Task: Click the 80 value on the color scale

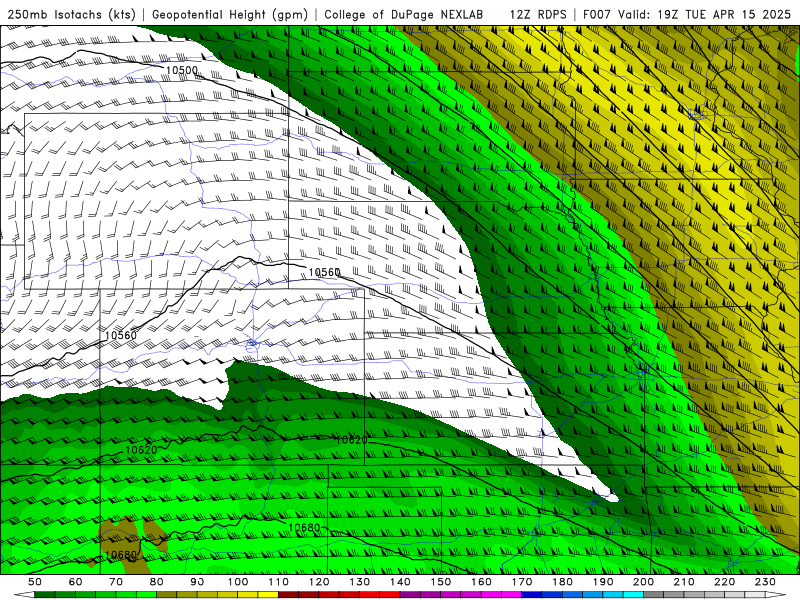Action: tap(157, 582)
